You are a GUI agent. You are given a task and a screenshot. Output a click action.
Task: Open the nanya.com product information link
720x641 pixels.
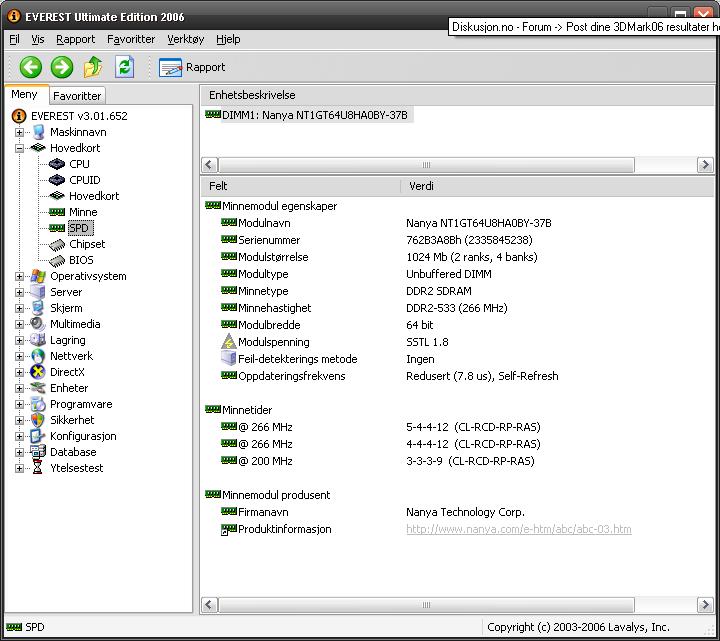point(518,529)
